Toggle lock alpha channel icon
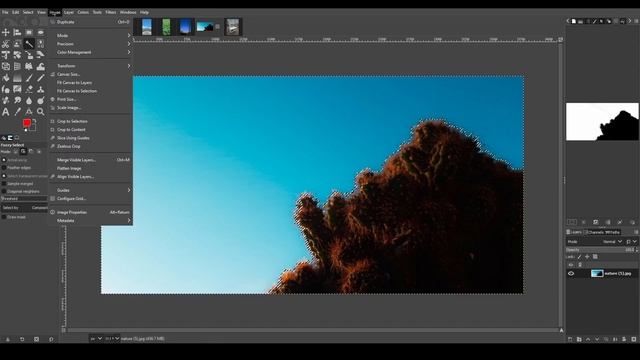This screenshot has width=640, height=360. coord(595,257)
